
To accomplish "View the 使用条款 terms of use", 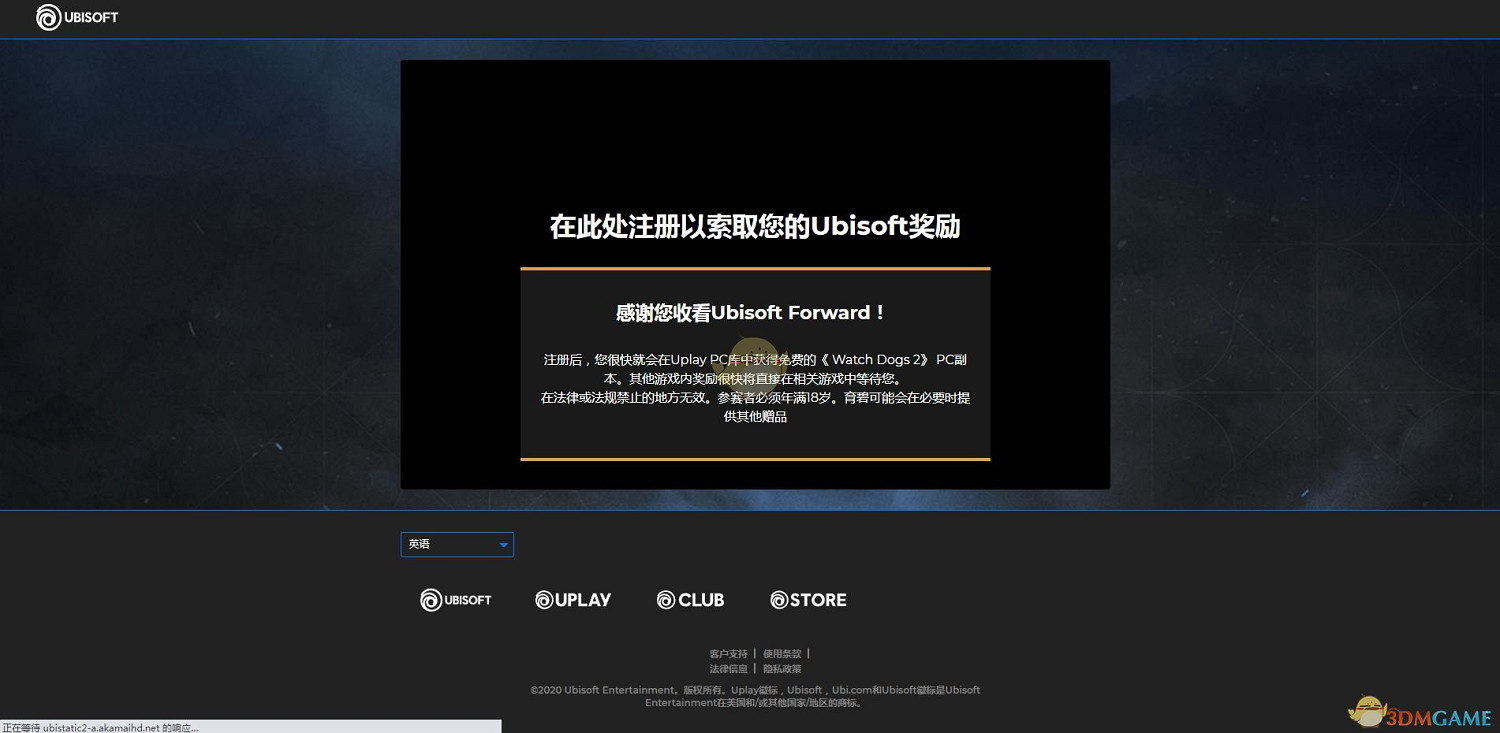I will click(781, 653).
